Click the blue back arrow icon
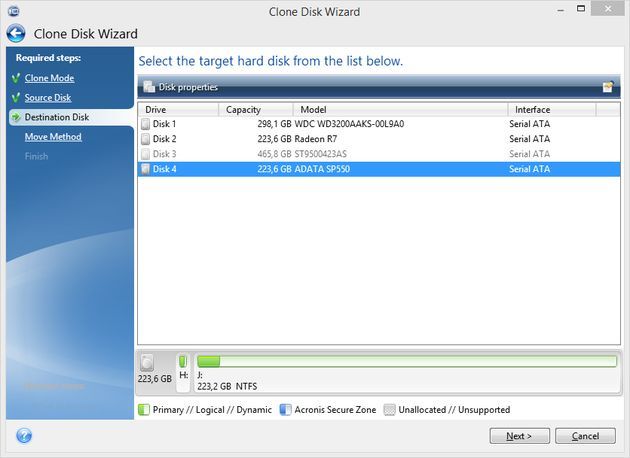 tap(16, 33)
